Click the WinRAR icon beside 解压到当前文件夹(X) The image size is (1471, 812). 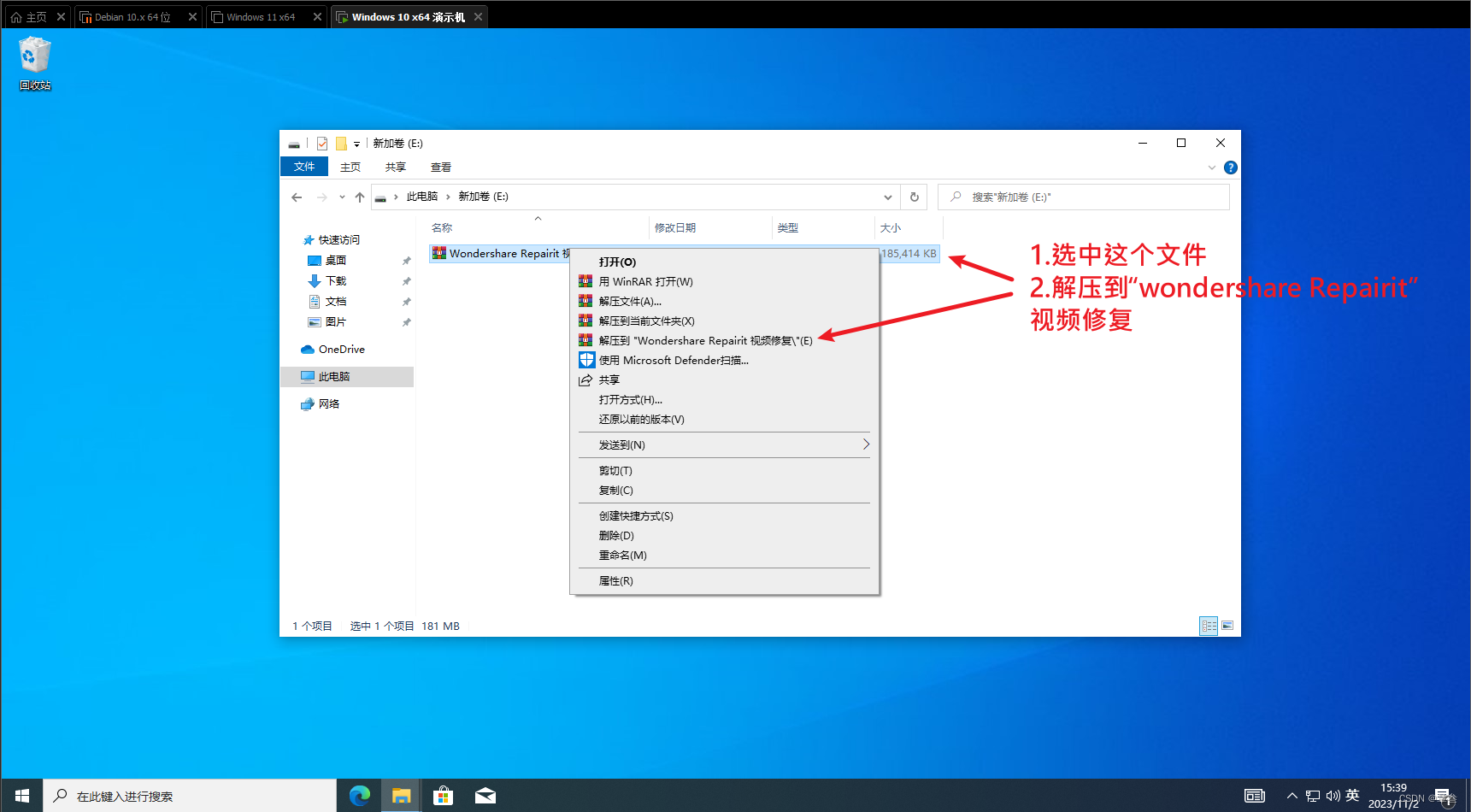585,321
